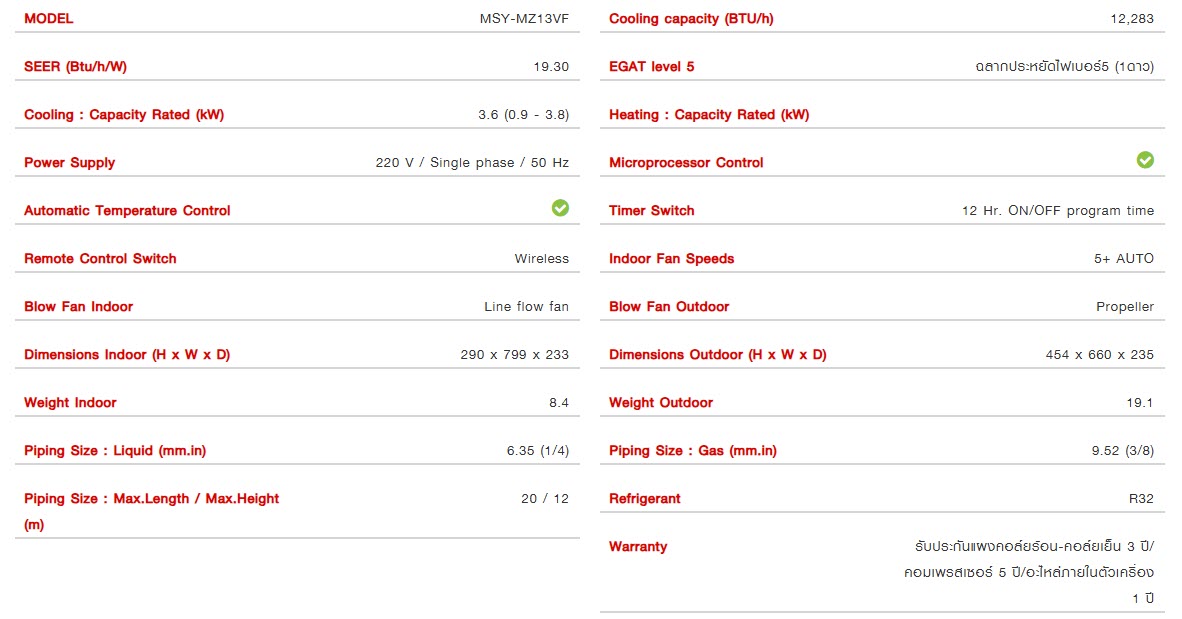The image size is (1182, 619).
Task: Click the SEER (Btu/h/W) label
Action: [75, 66]
